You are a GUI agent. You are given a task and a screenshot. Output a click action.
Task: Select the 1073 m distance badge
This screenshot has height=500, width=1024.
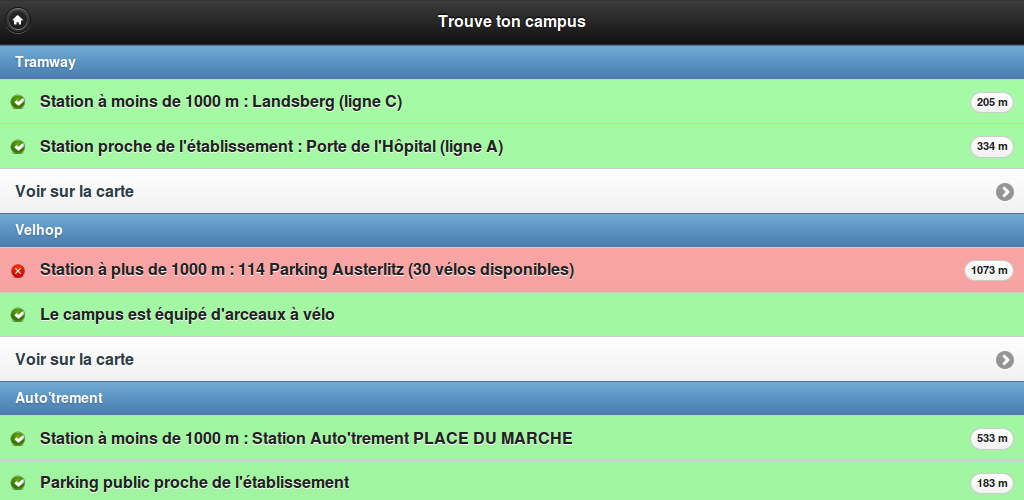tap(988, 271)
